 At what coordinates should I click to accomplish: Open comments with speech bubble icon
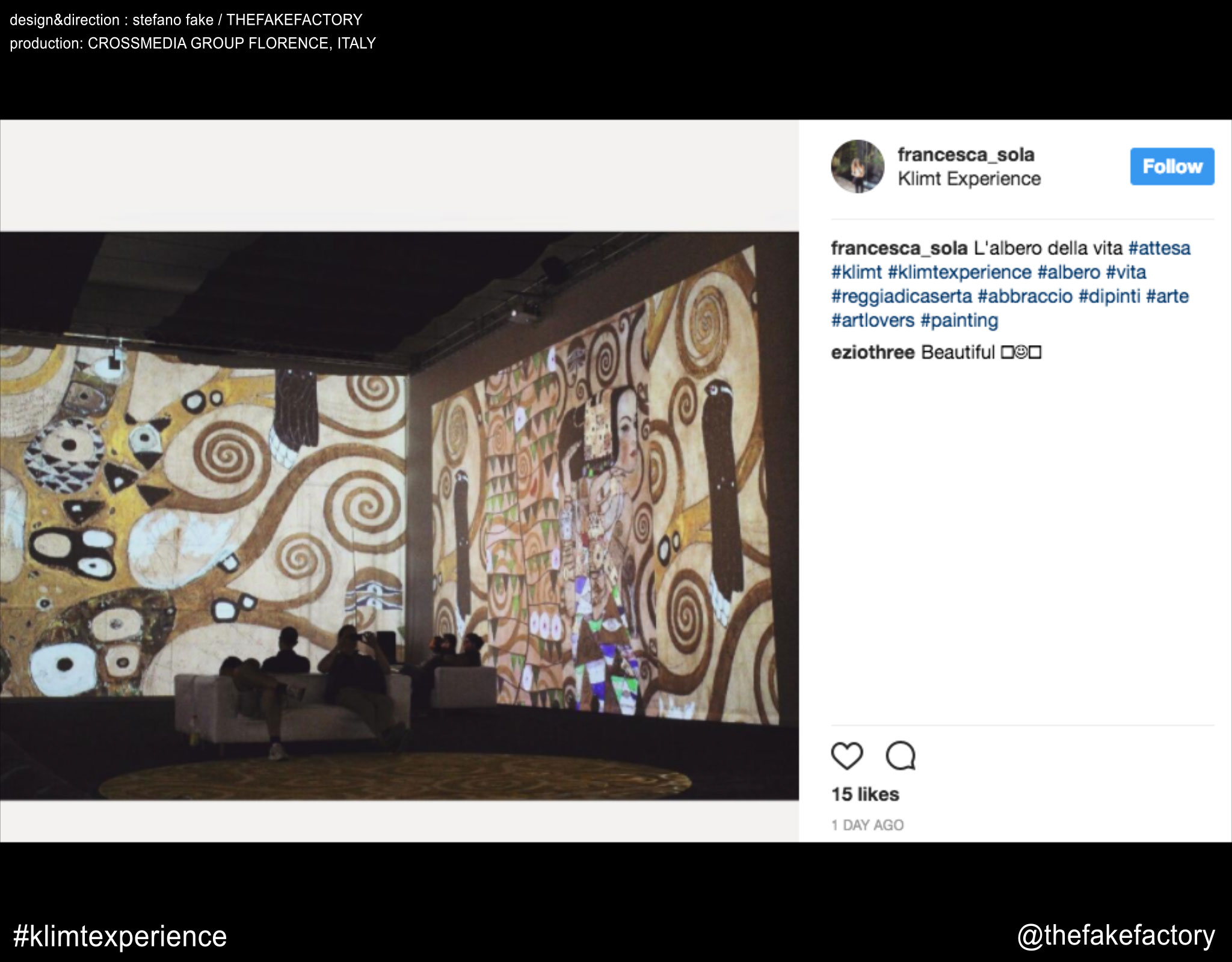point(901,755)
